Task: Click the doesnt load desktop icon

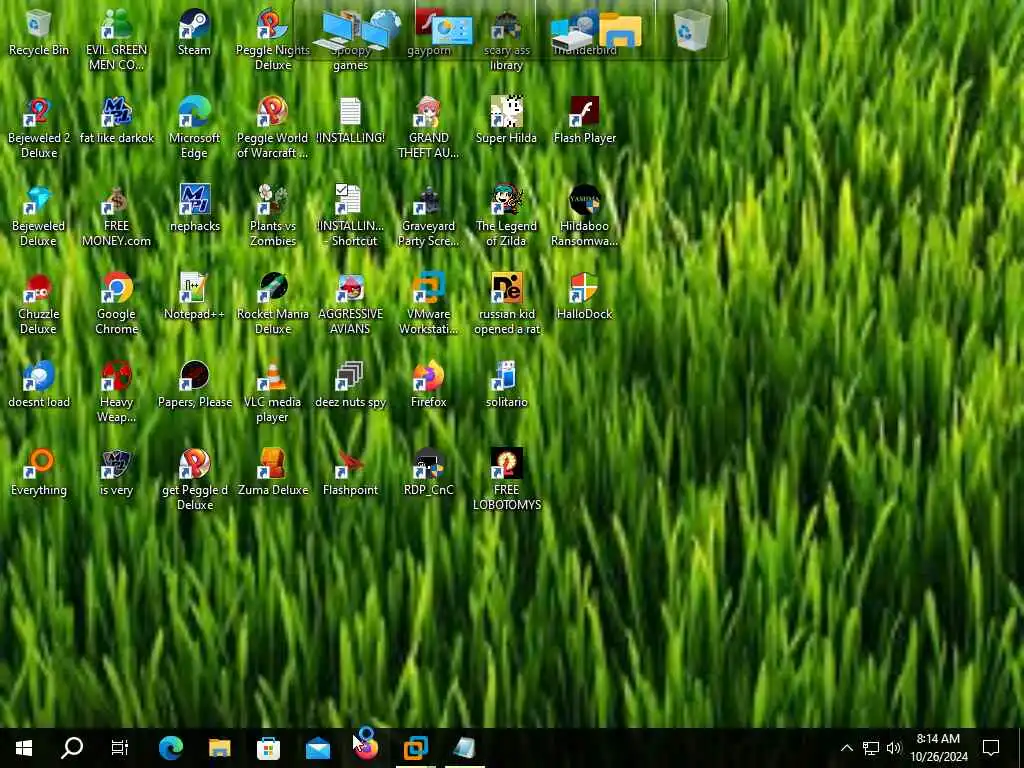Action: tap(39, 385)
